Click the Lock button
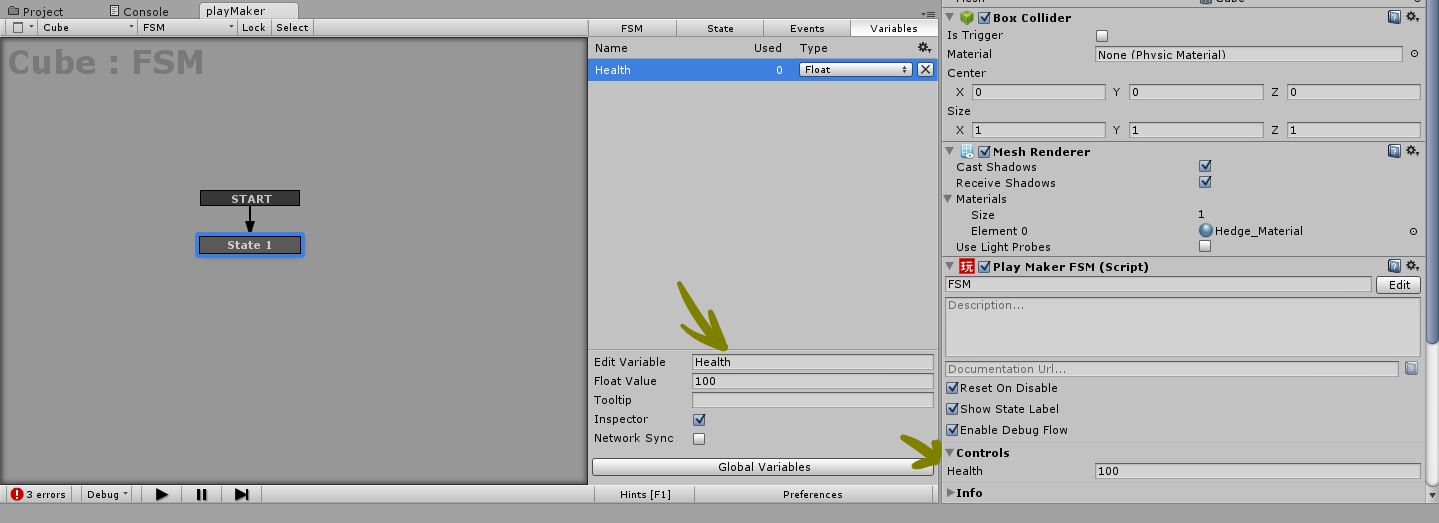 pyautogui.click(x=254, y=27)
